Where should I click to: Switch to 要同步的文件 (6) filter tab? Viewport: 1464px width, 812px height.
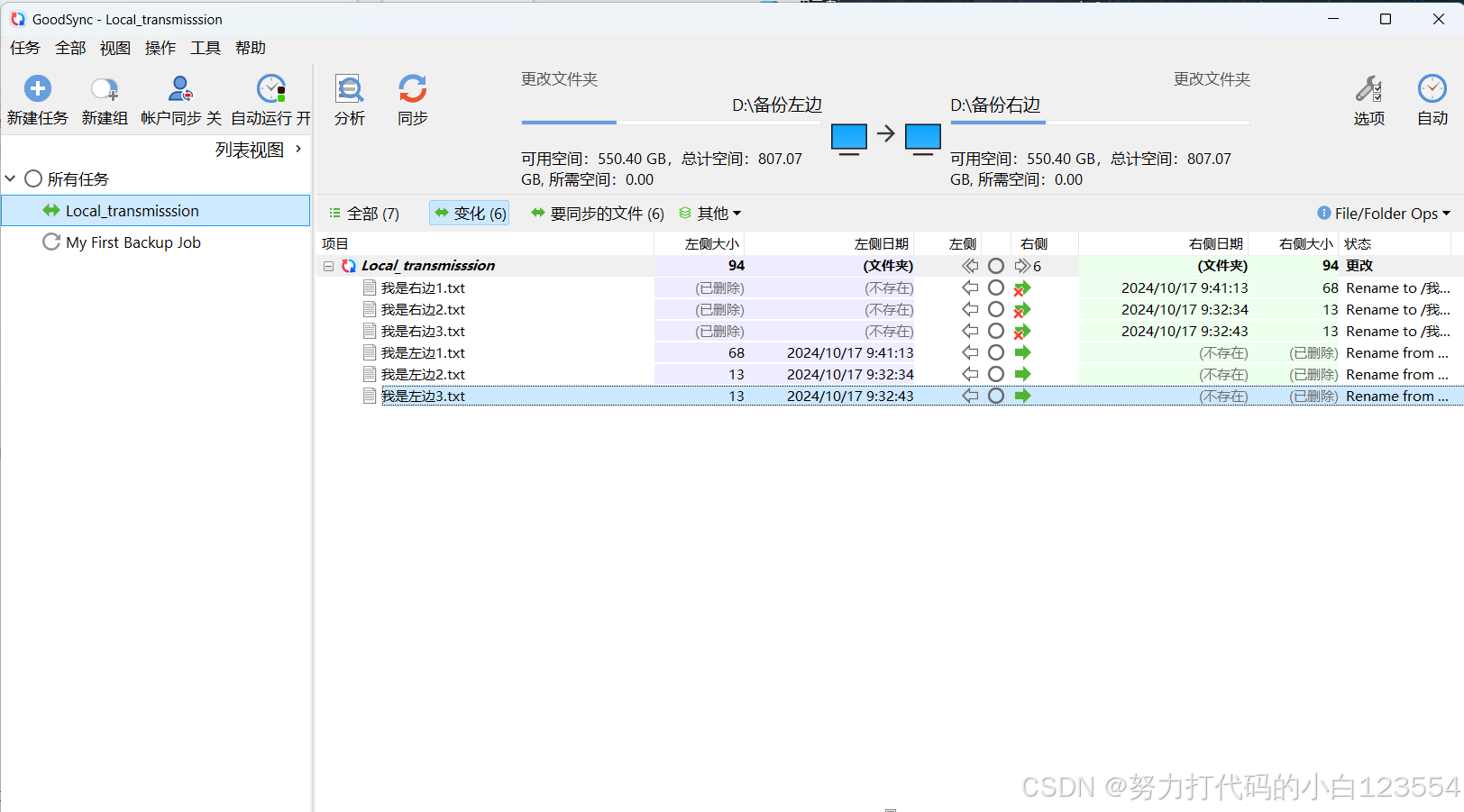tap(598, 214)
